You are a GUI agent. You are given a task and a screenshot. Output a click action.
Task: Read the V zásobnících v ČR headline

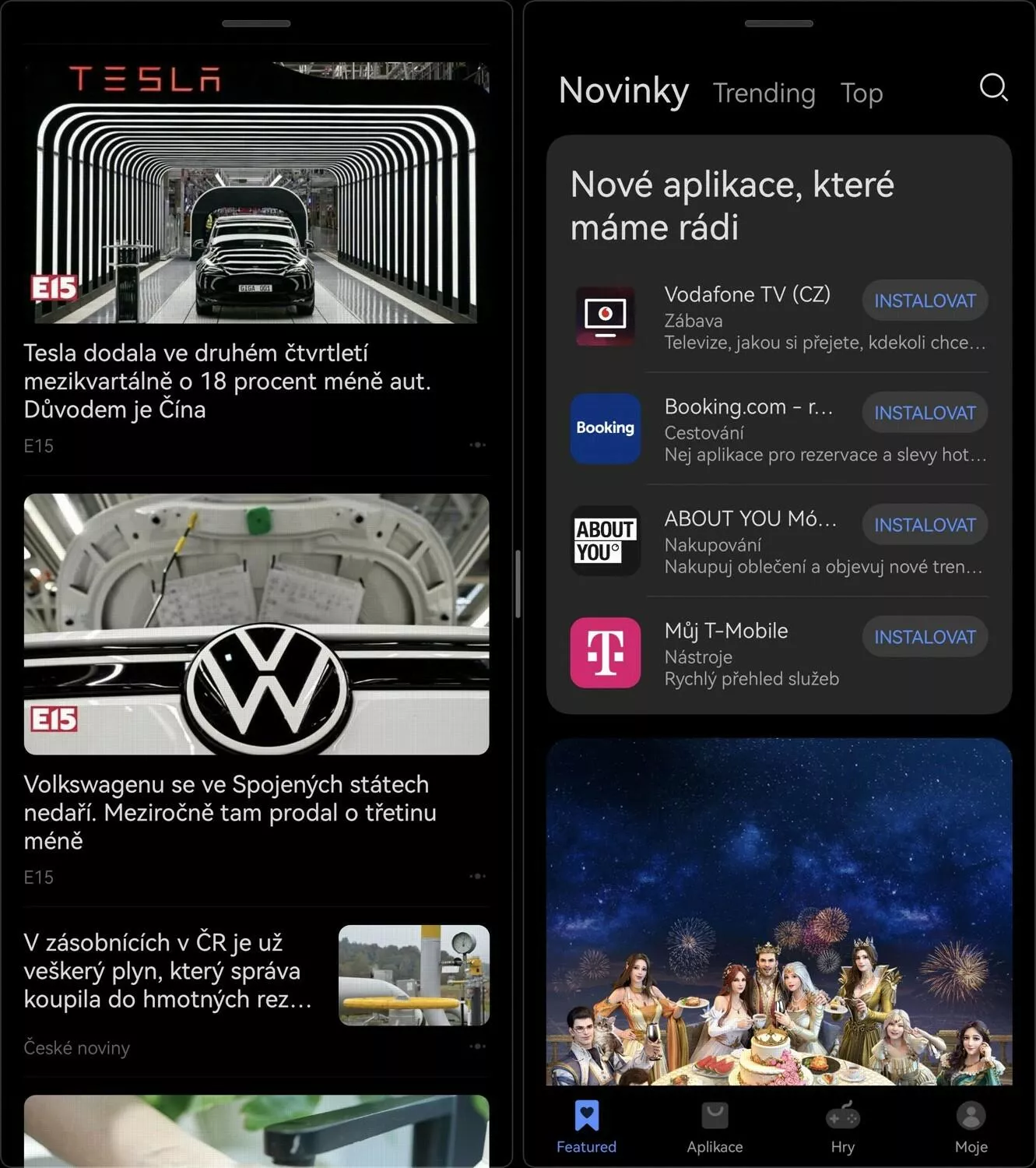pos(167,970)
